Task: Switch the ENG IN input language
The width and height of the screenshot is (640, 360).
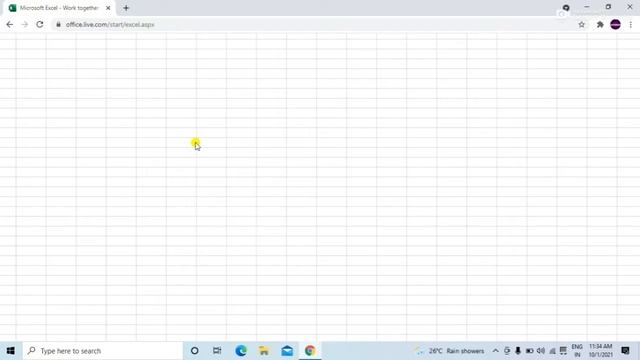Action: point(577,351)
